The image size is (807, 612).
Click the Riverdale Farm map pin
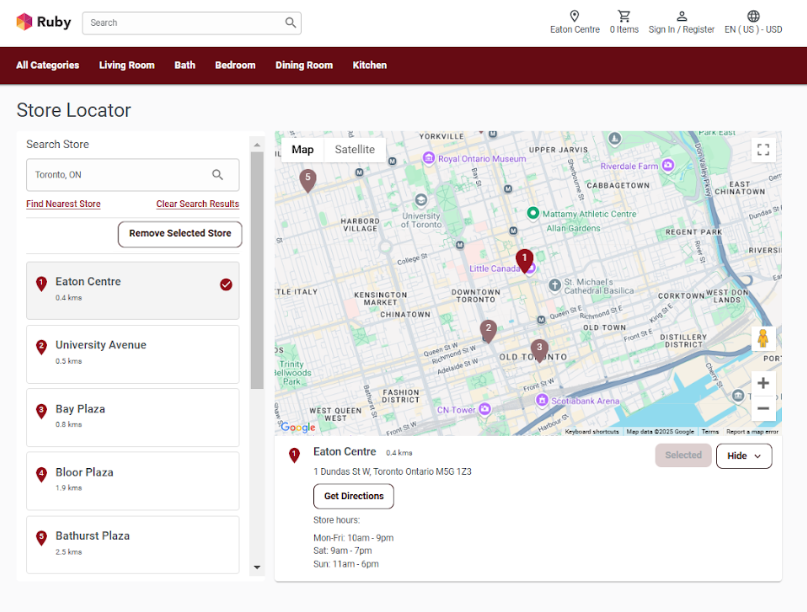pos(668,165)
